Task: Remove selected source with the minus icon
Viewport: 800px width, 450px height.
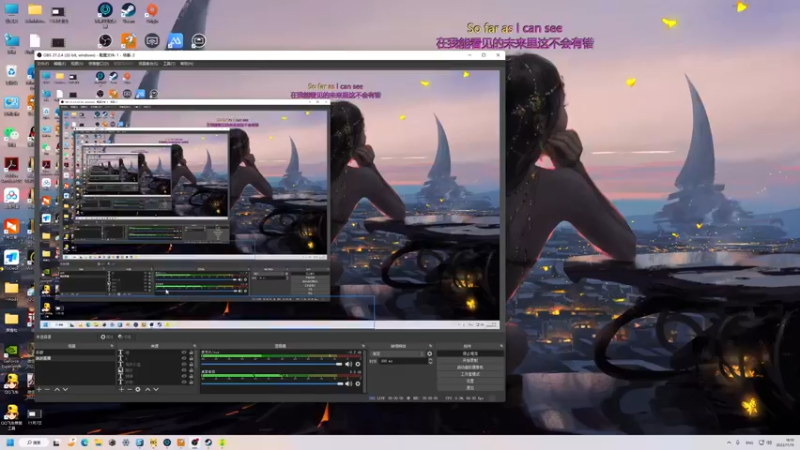Action: [130, 389]
